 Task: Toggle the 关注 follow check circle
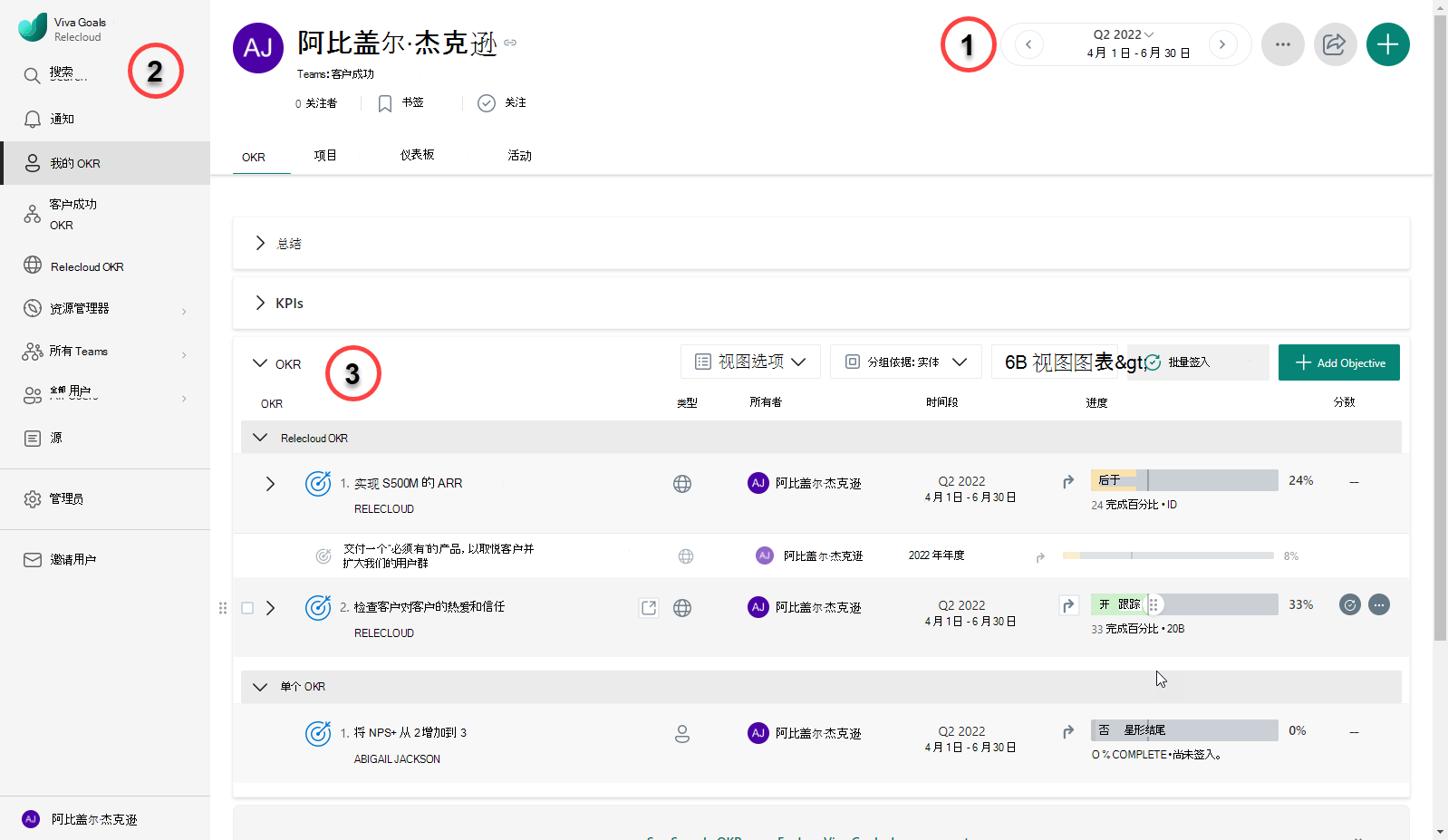pos(487,103)
